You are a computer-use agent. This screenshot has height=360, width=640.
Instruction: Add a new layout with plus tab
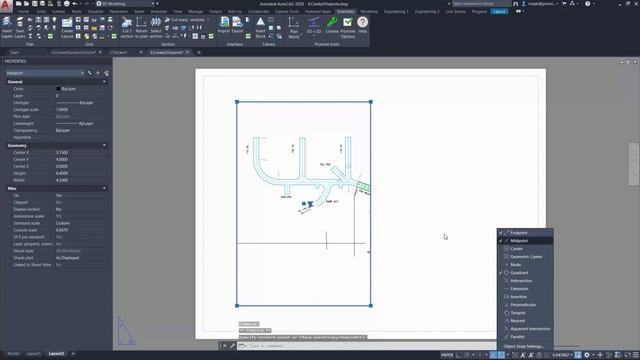tap(73, 354)
